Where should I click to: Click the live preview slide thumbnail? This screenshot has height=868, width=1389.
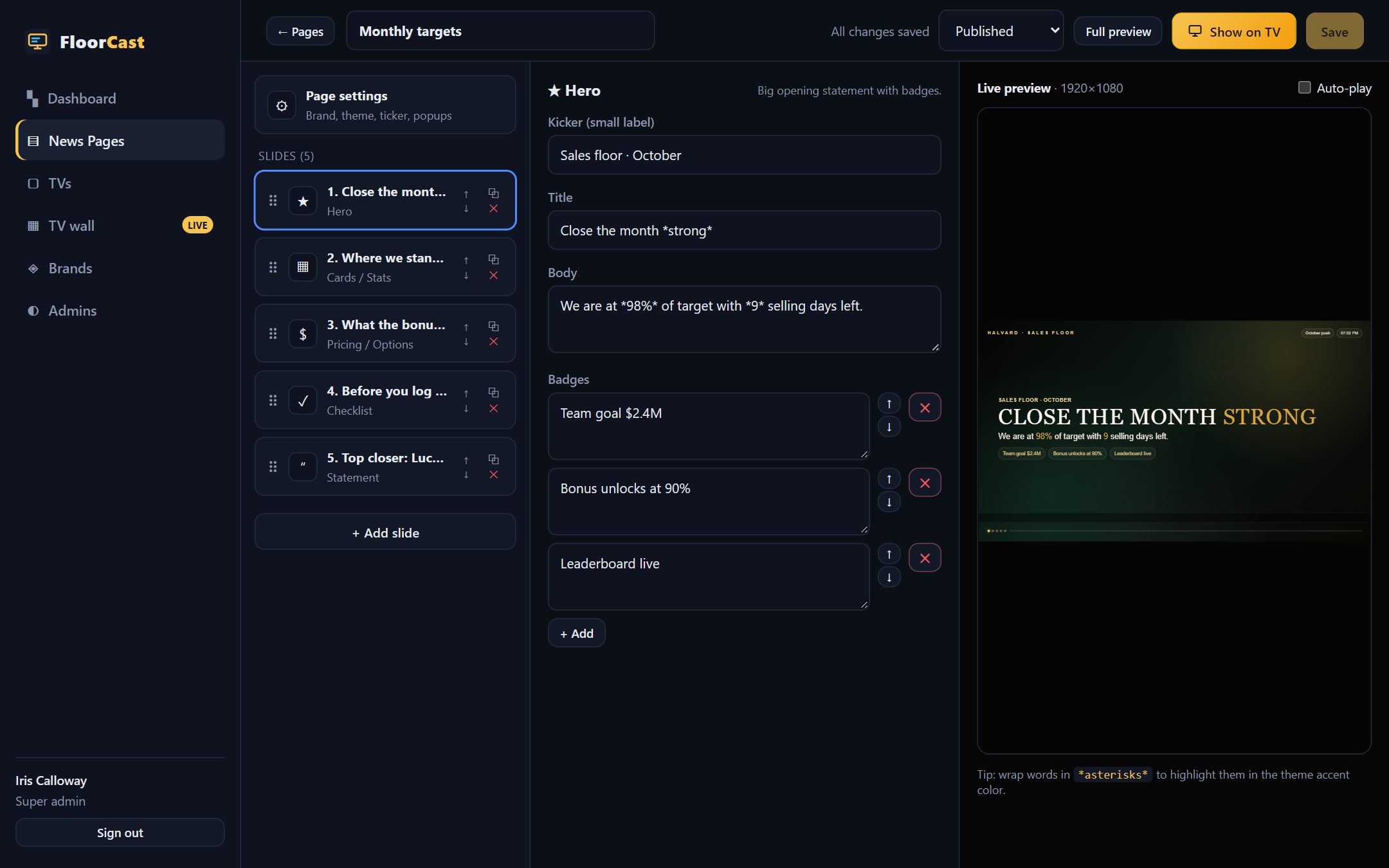click(x=1174, y=431)
